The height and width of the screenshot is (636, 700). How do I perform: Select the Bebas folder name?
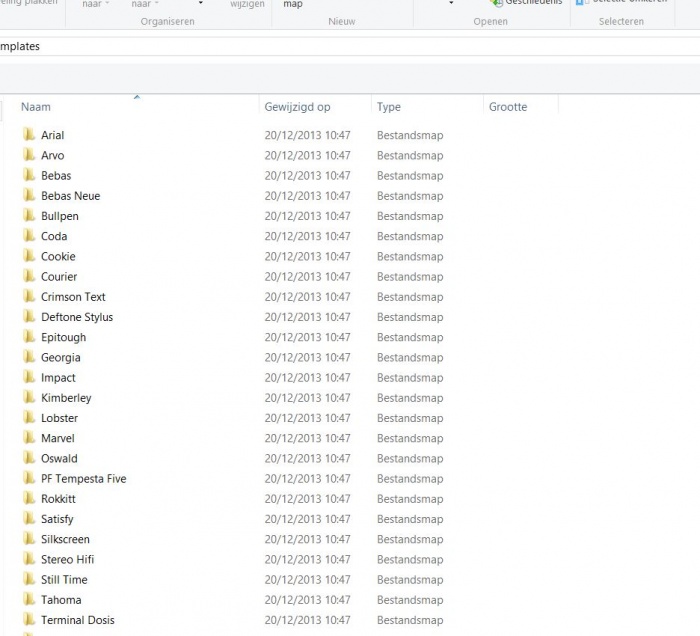pos(56,175)
